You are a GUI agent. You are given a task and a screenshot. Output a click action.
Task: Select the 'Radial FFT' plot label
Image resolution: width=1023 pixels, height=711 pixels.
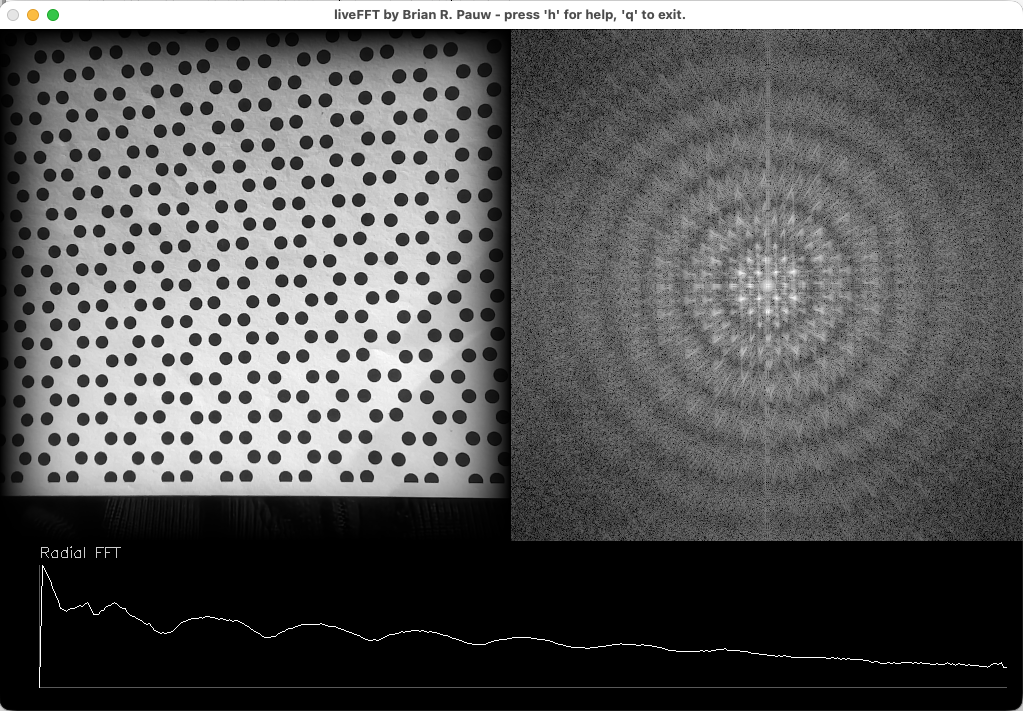click(x=80, y=553)
